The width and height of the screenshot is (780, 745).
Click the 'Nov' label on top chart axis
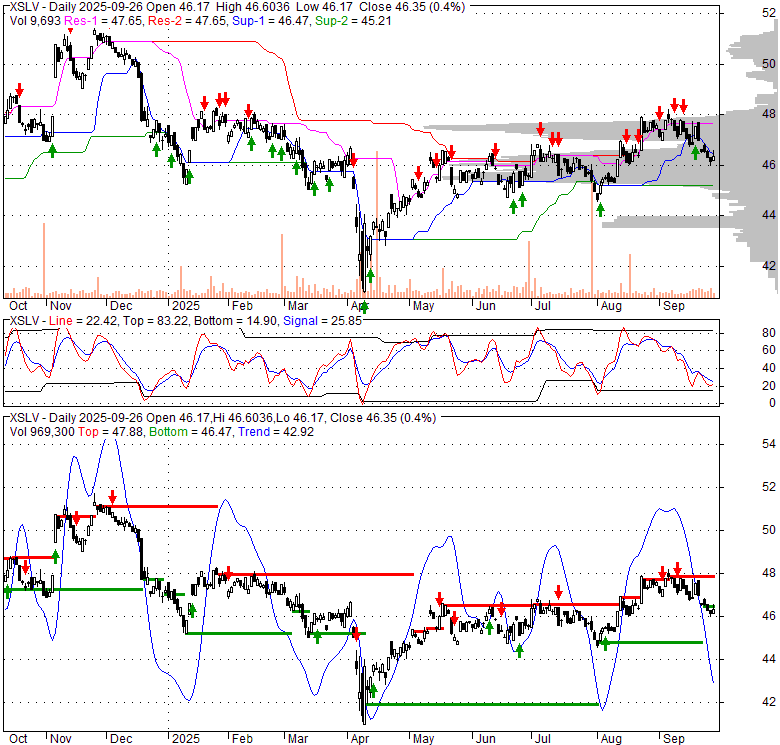tap(61, 306)
